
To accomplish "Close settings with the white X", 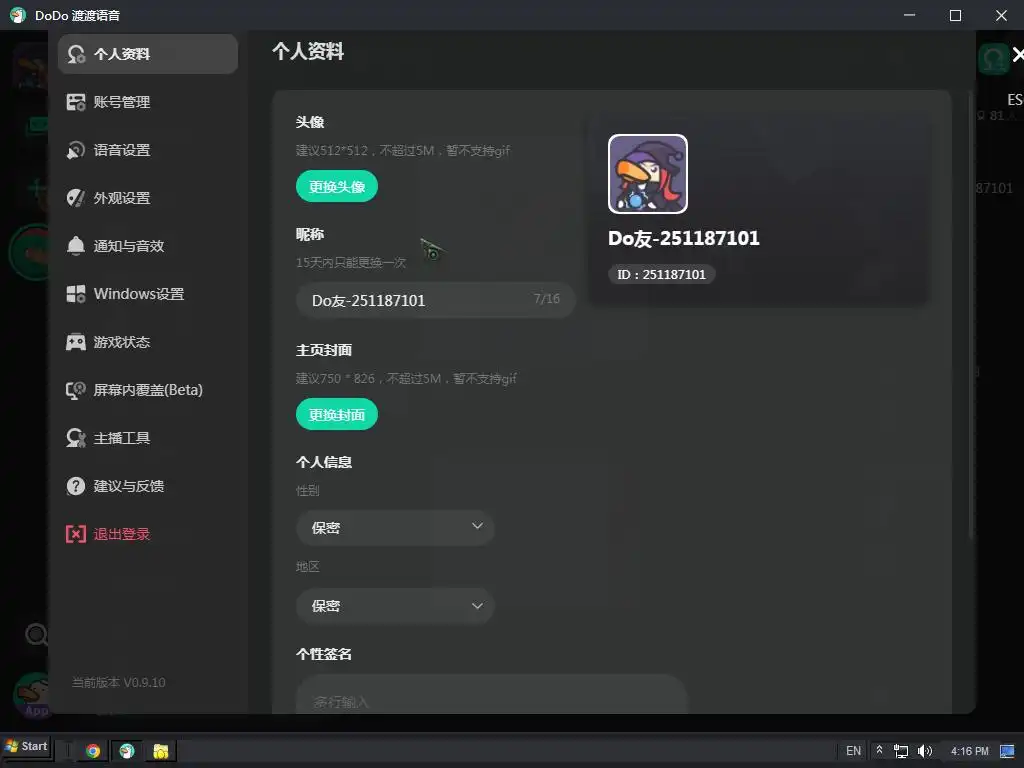I will [1017, 55].
